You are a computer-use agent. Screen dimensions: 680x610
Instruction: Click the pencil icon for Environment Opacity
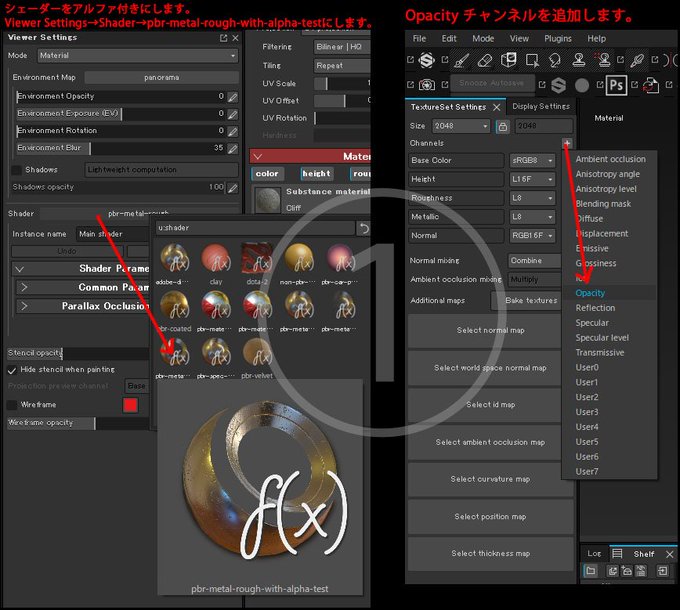(233, 97)
